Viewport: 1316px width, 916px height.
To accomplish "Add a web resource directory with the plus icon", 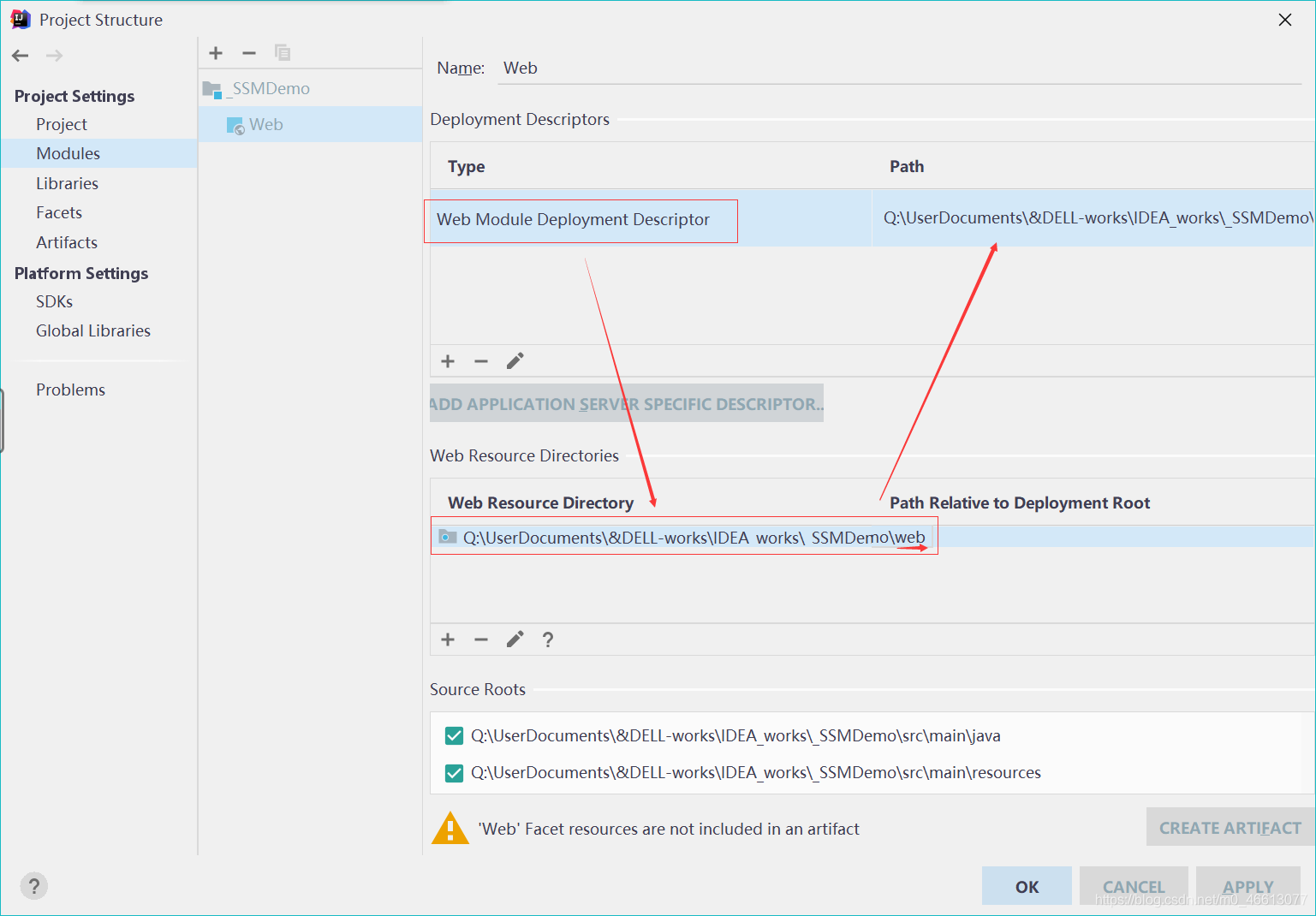I will coord(448,639).
